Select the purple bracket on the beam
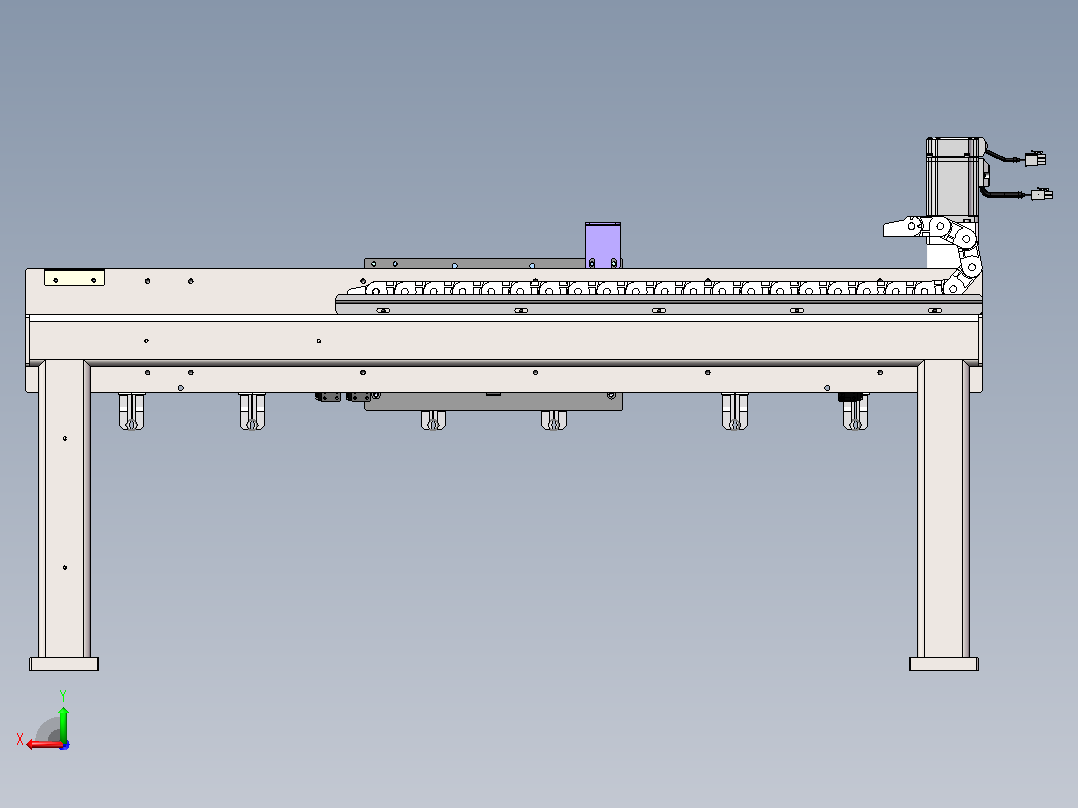The image size is (1078, 808). tap(603, 245)
